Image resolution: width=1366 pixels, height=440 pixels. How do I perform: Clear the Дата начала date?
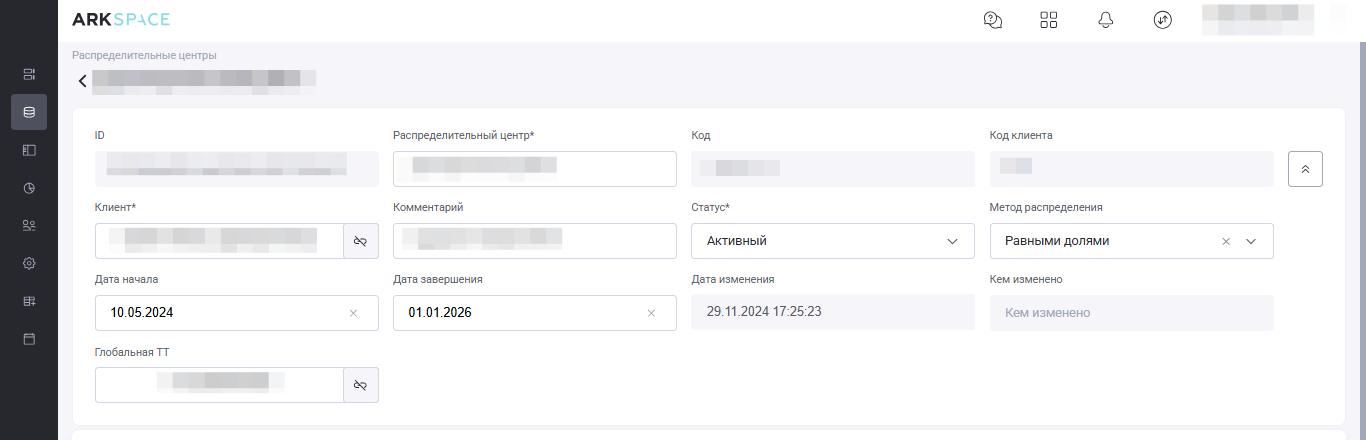coord(353,313)
